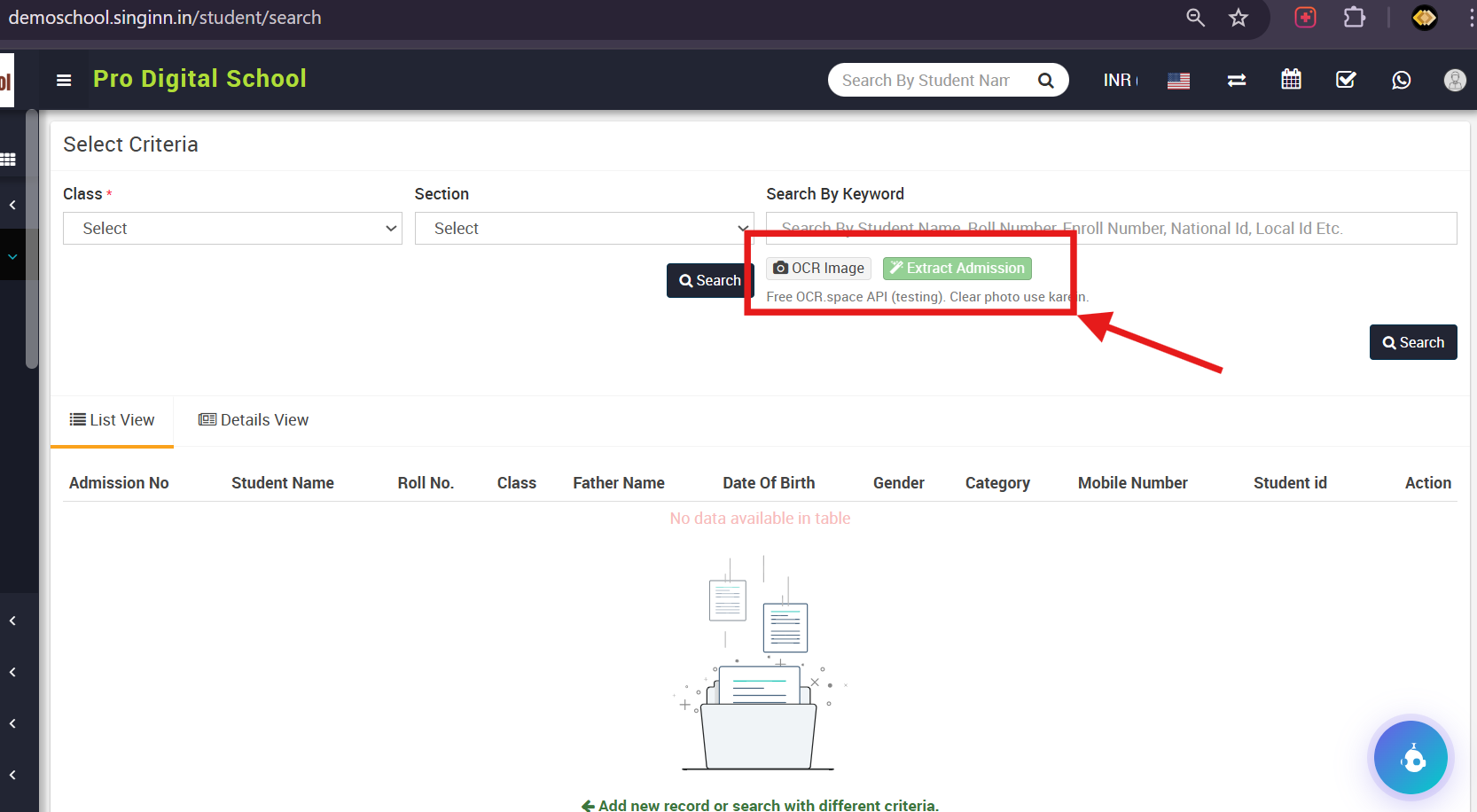1477x812 pixels.
Task: Click the Search By Keyword input field
Action: tap(1111, 229)
